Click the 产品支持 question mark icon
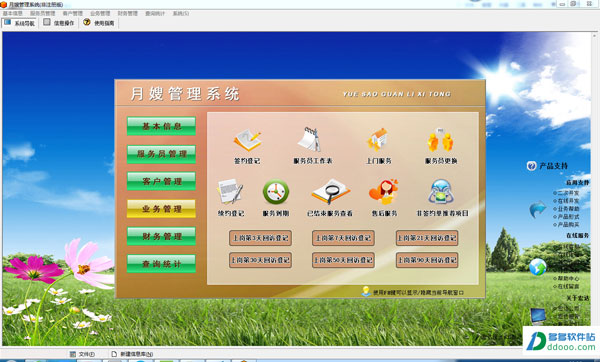Screen dimensions: 600x362 pos(531,166)
